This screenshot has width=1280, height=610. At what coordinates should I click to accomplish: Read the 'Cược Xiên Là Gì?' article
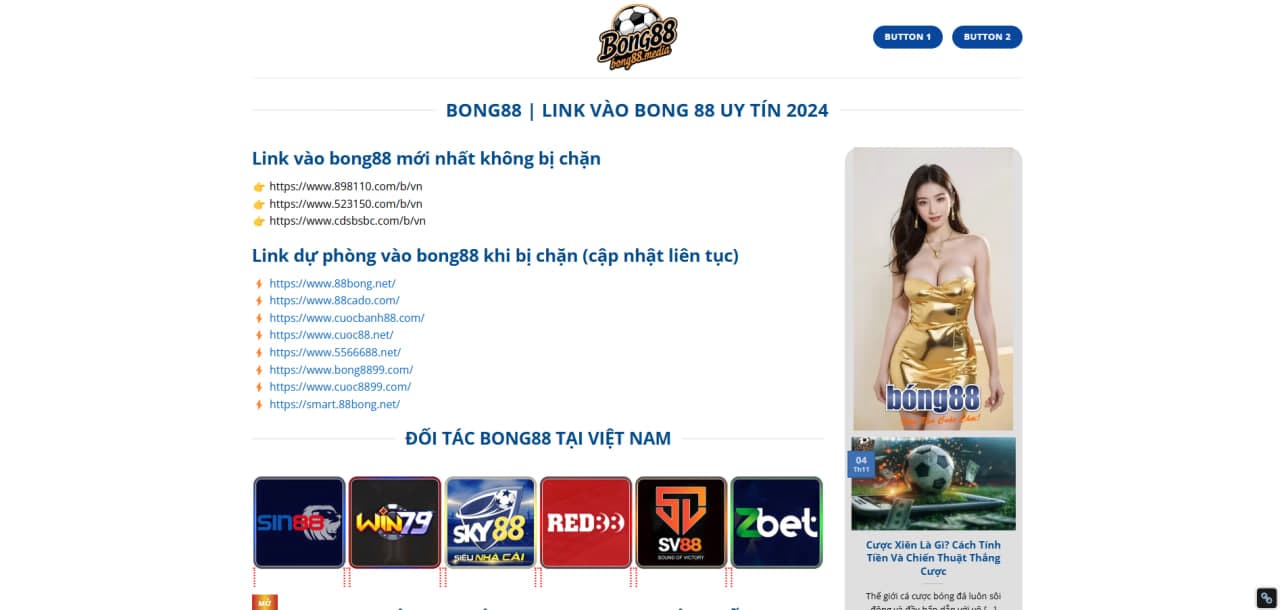tap(933, 558)
